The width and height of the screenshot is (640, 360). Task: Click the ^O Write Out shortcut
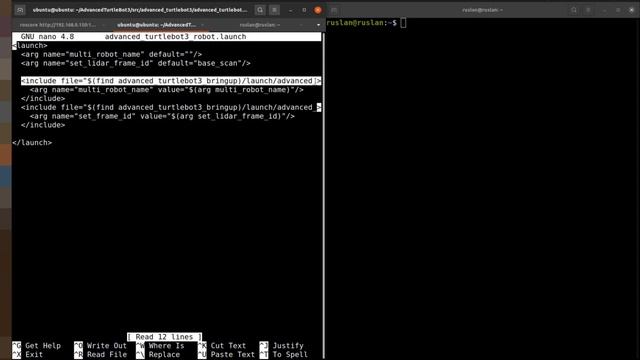pyautogui.click(x=101, y=346)
